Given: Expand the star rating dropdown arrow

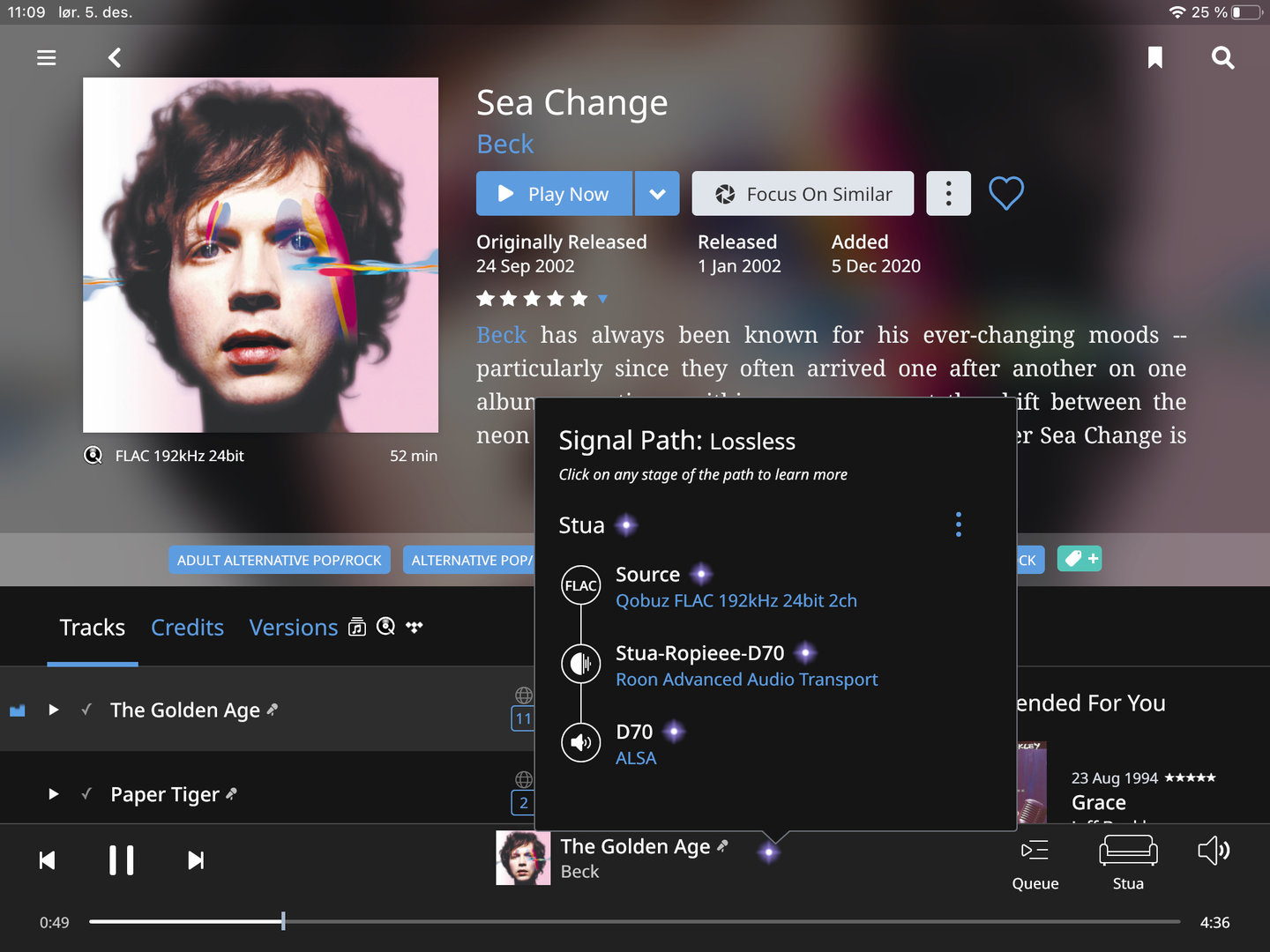Looking at the screenshot, I should [x=602, y=299].
